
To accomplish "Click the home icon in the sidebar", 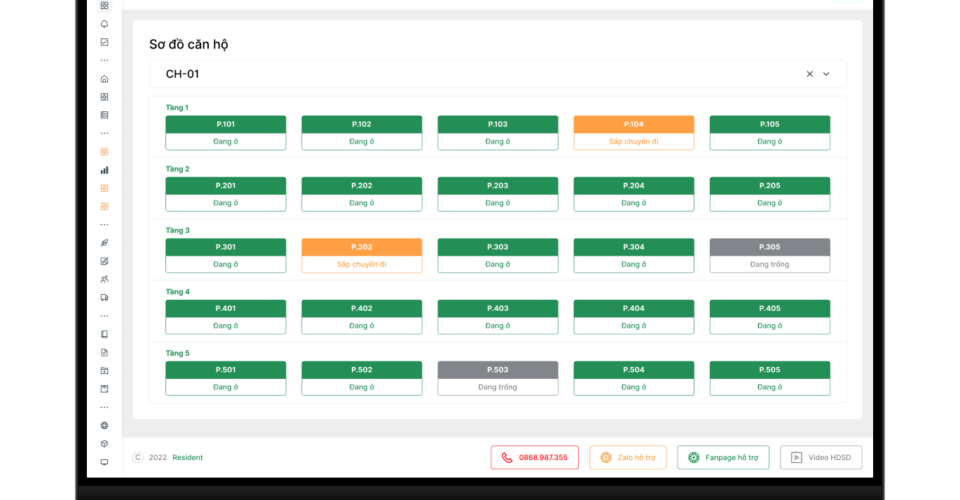I will (x=104, y=79).
